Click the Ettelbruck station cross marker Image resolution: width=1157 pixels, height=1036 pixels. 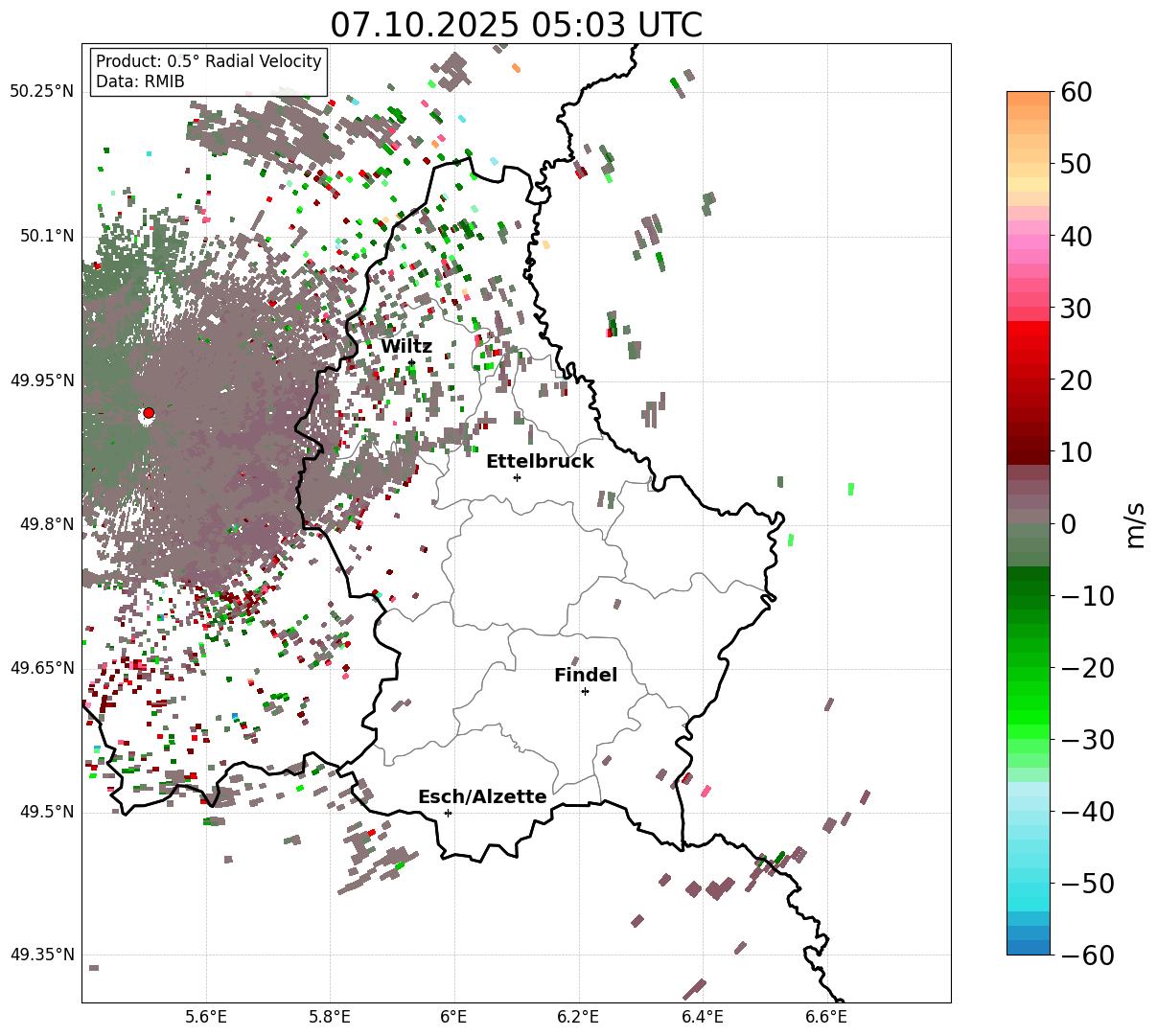click(517, 477)
